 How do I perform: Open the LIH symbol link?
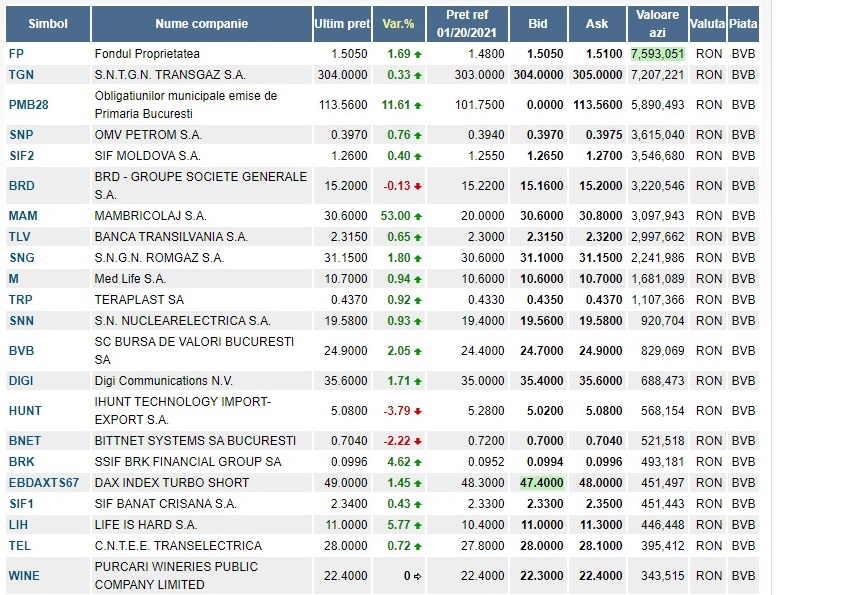tap(18, 525)
